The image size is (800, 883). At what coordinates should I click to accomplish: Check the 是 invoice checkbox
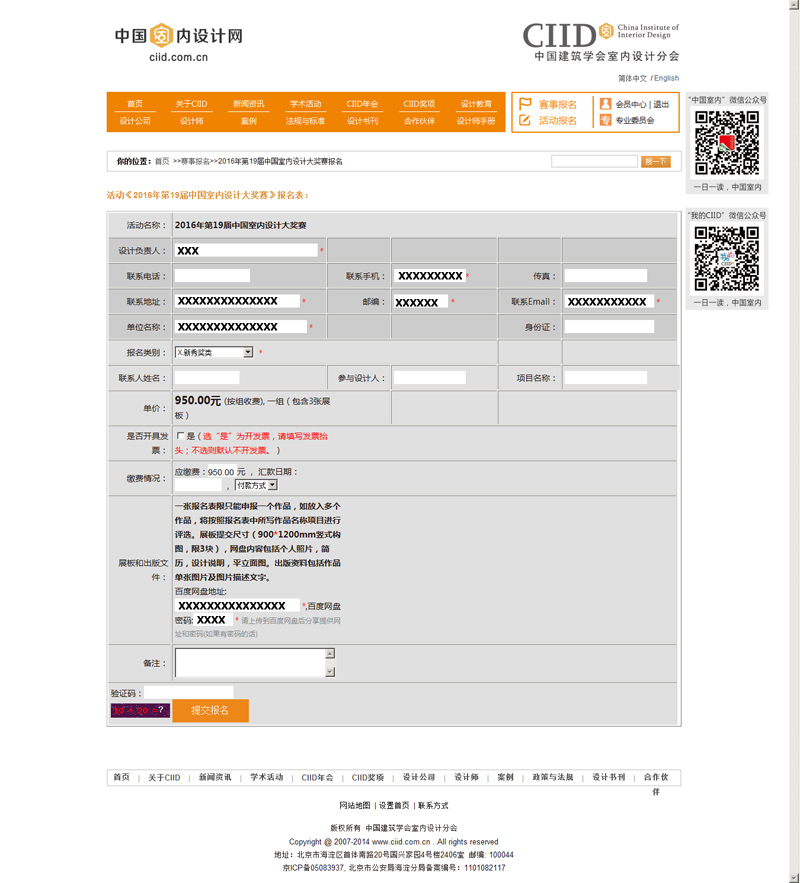pos(180,436)
